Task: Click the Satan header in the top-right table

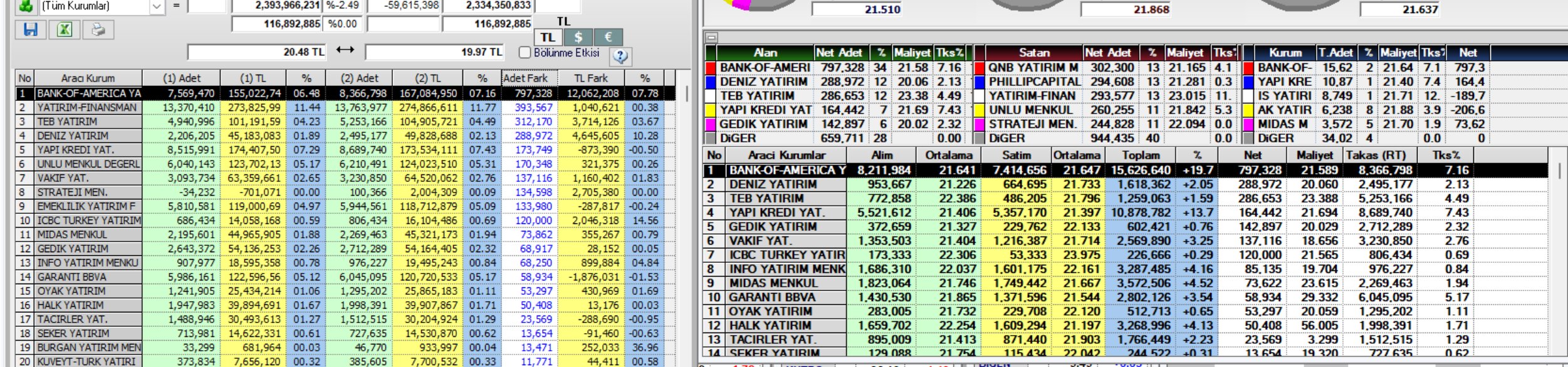Action: [x=1035, y=53]
